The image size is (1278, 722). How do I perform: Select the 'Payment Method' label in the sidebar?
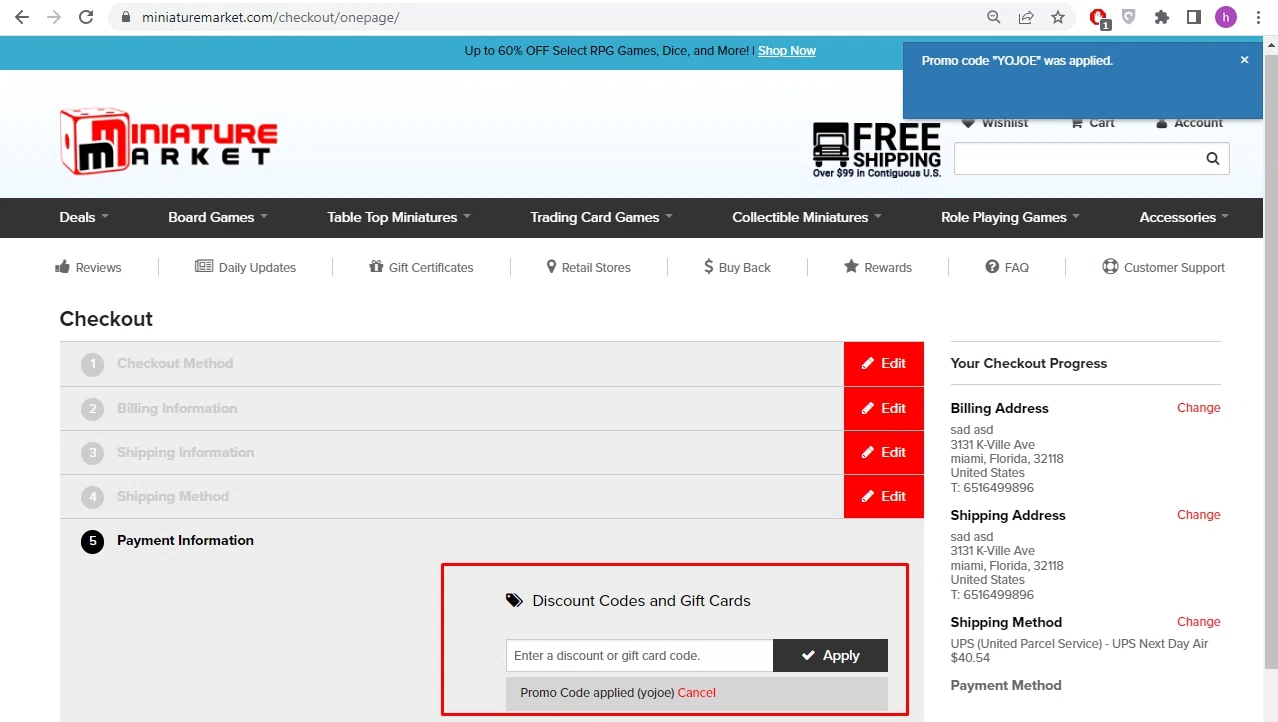(1006, 686)
